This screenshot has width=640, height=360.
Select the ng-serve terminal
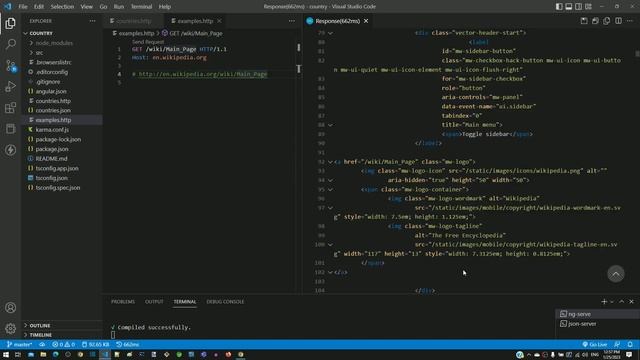pos(597,314)
